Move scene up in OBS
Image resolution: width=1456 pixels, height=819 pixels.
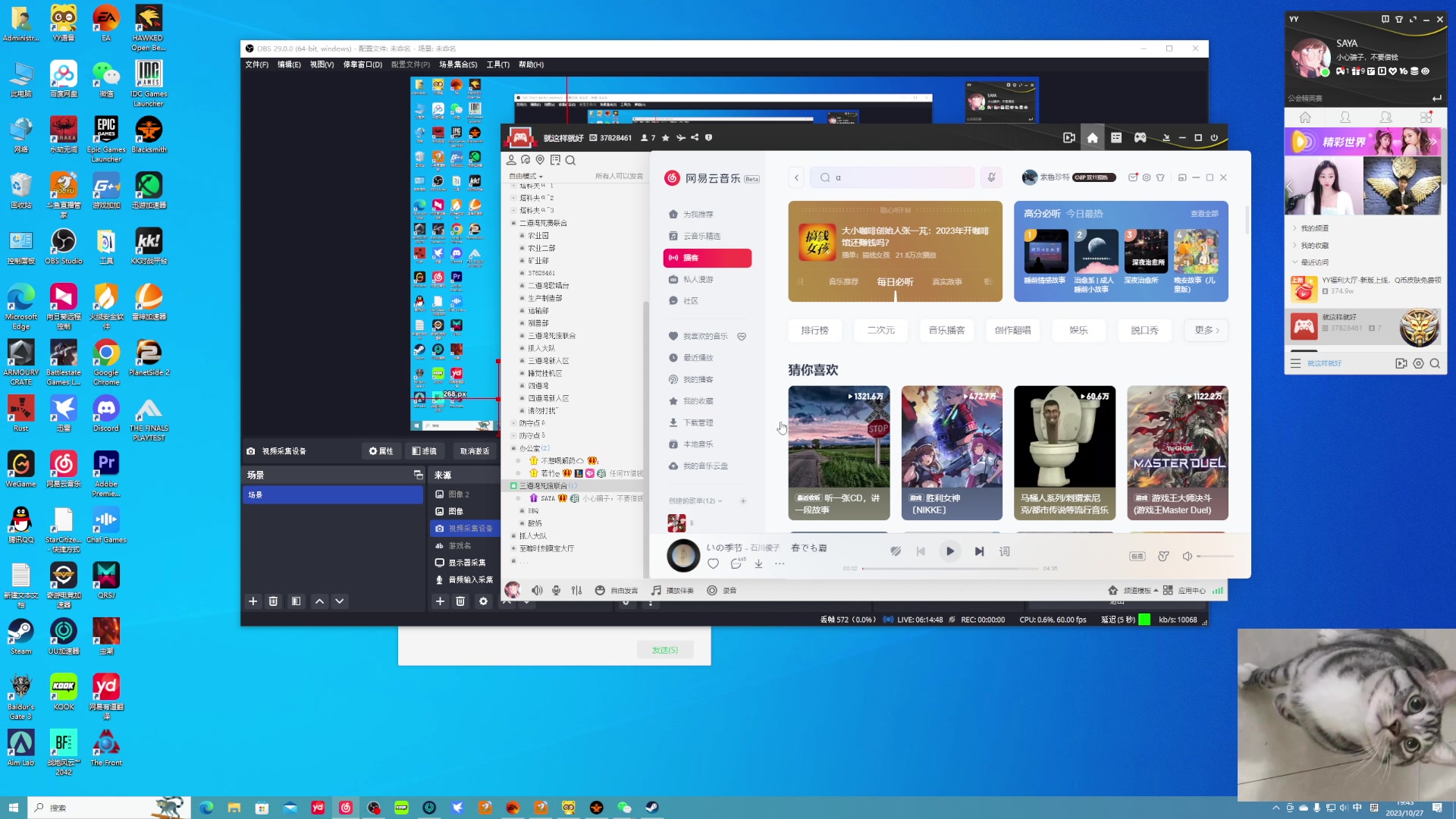point(320,601)
